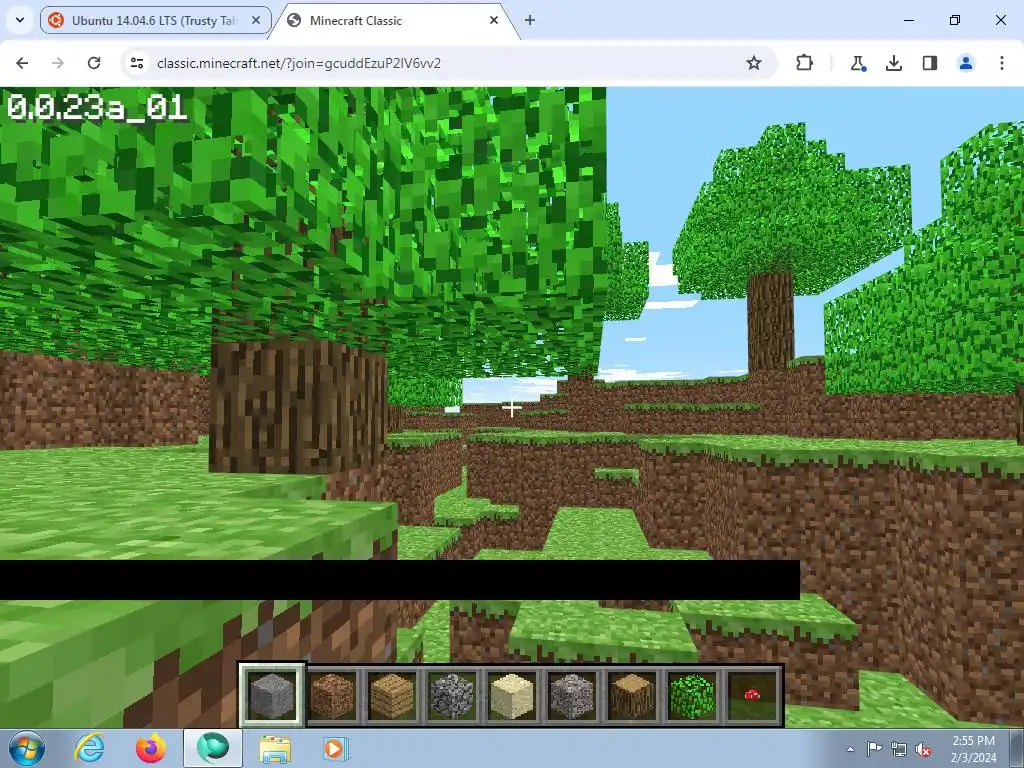
Task: Launch Internet Explorer from the taskbar
Action: (89, 748)
